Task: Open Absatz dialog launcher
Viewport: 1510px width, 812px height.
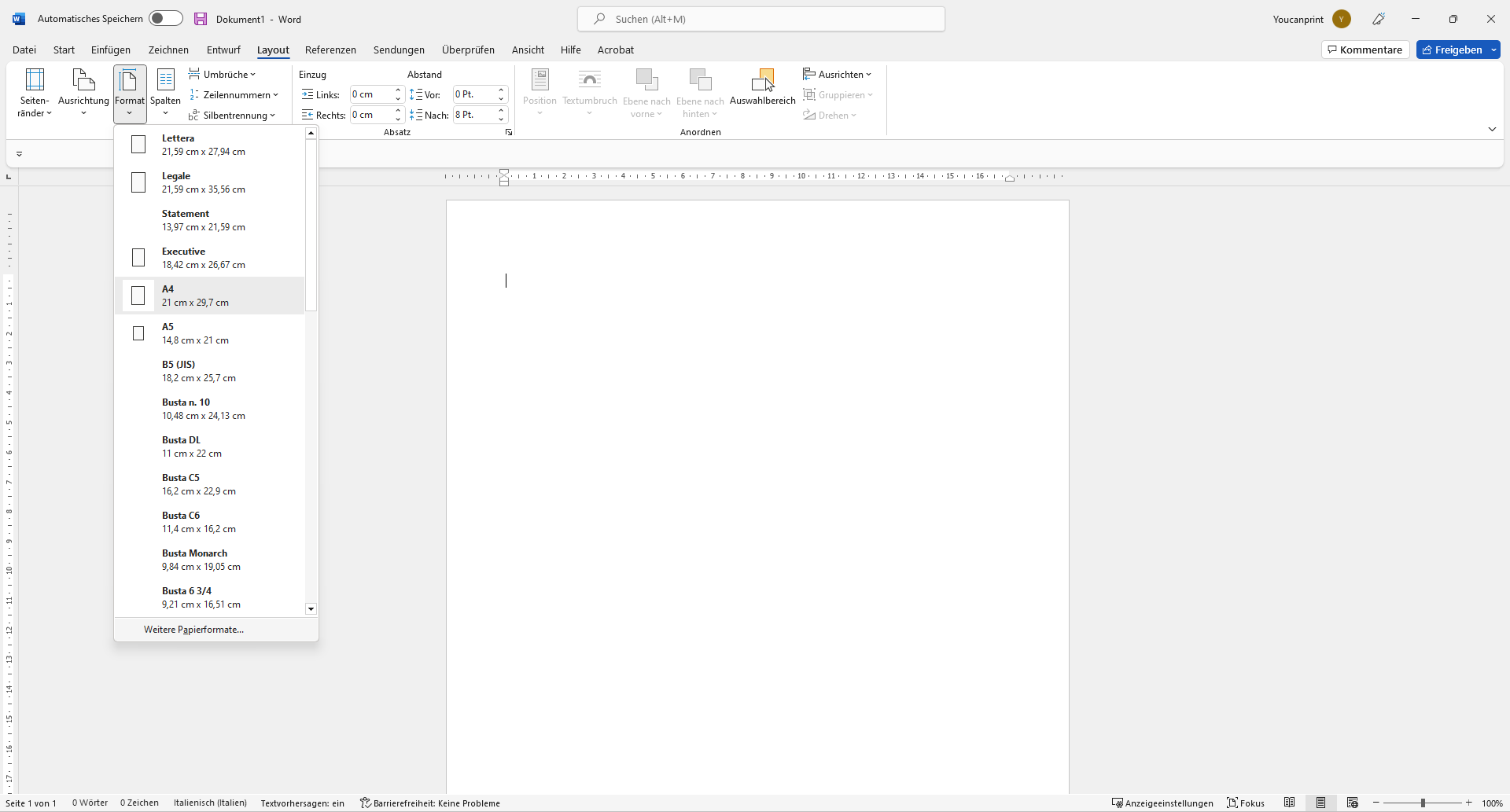Action: point(509,132)
